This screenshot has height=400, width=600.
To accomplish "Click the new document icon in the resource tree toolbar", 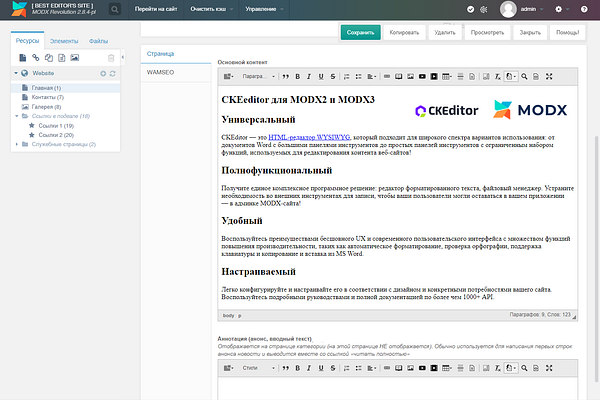I will tap(23, 58).
